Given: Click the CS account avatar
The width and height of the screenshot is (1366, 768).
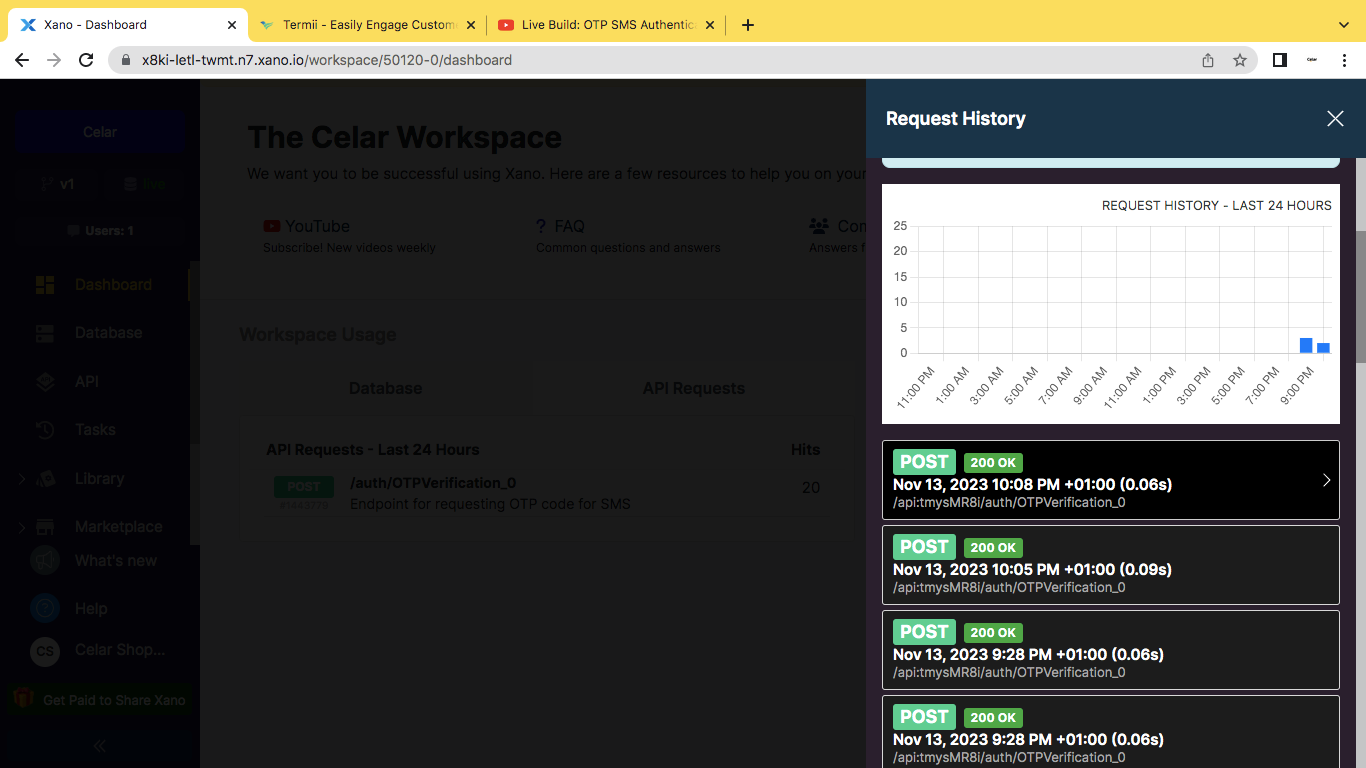Looking at the screenshot, I should [45, 651].
